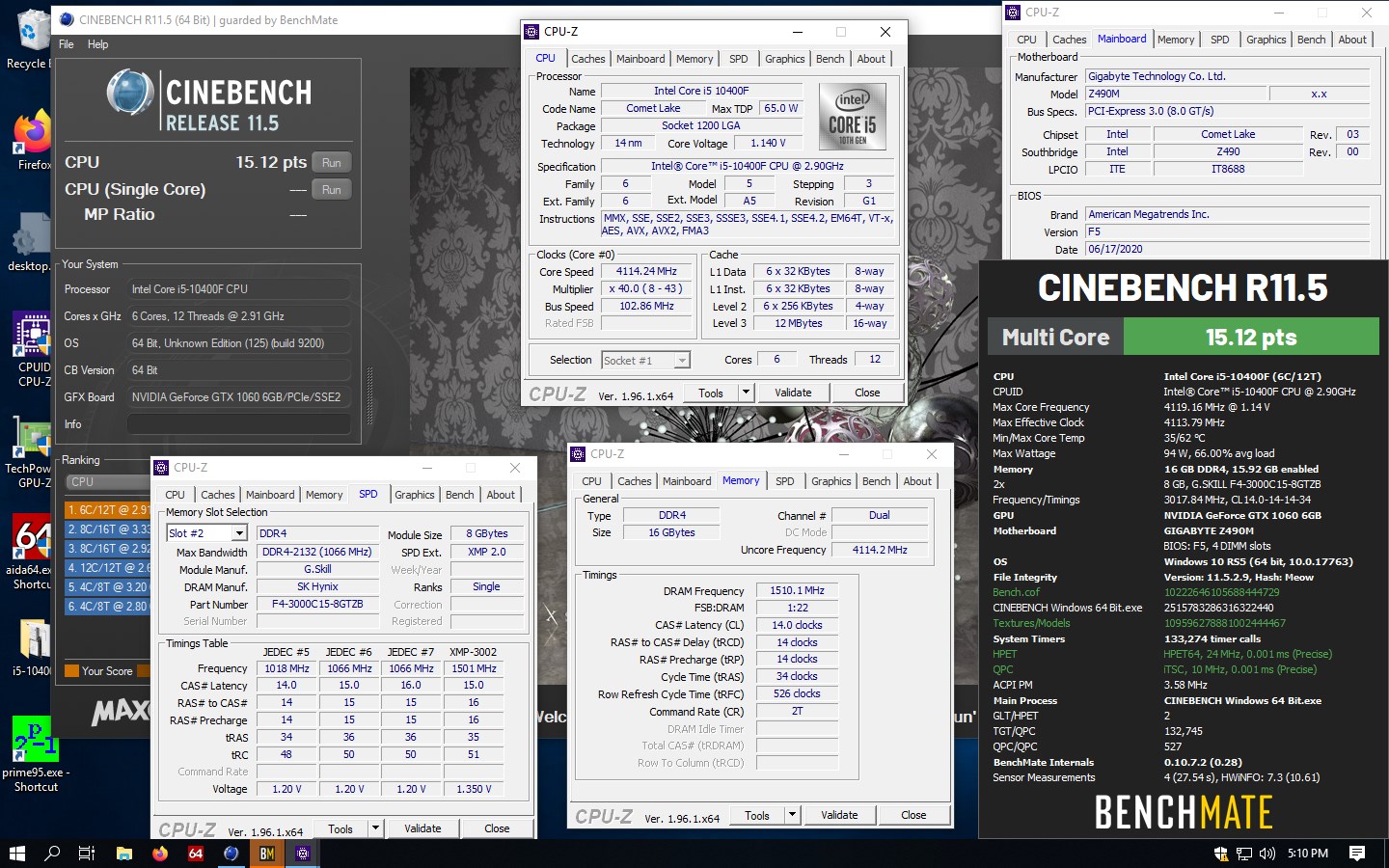Click Close button in CPU-Z SPD window

pyautogui.click(x=497, y=828)
